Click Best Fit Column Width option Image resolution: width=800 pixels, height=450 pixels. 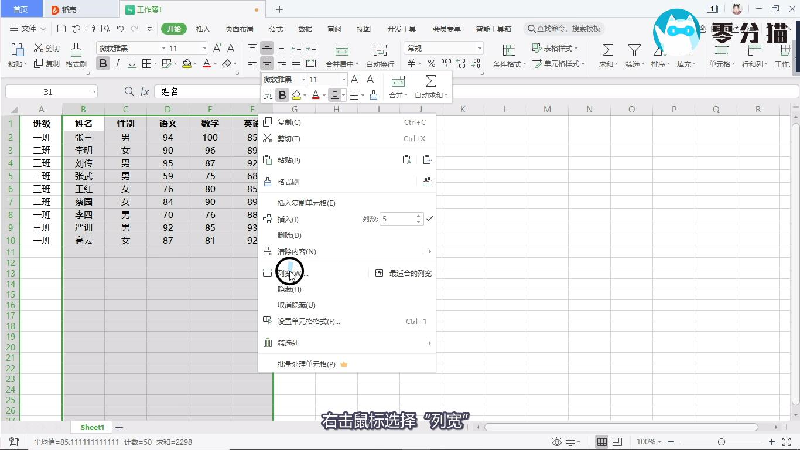403,272
